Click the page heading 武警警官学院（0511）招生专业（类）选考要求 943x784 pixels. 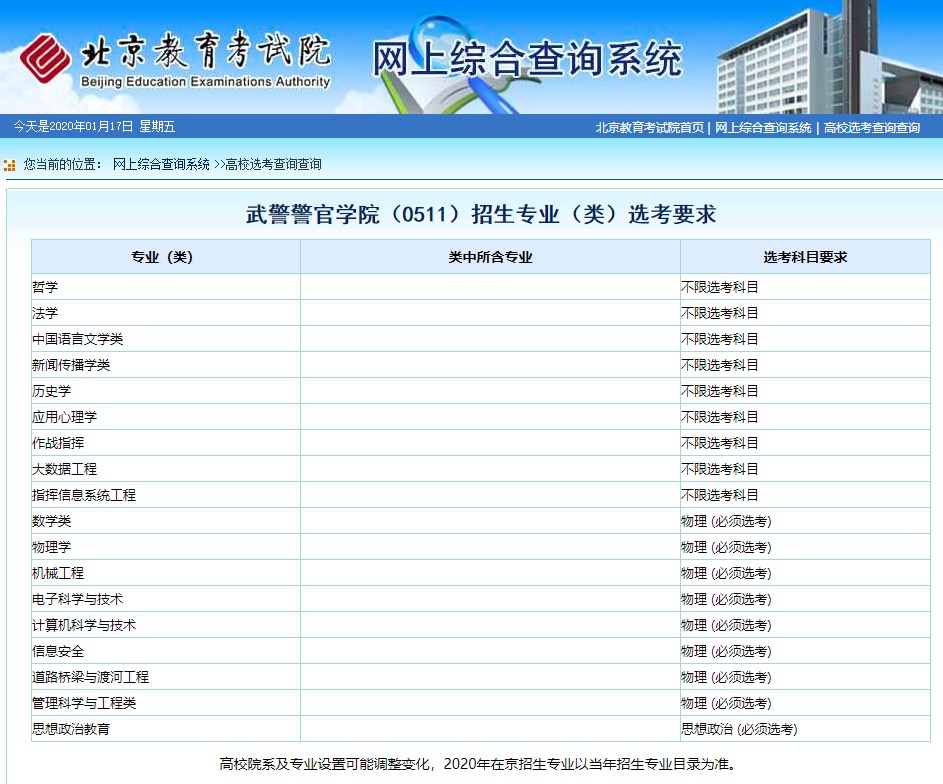[481, 214]
